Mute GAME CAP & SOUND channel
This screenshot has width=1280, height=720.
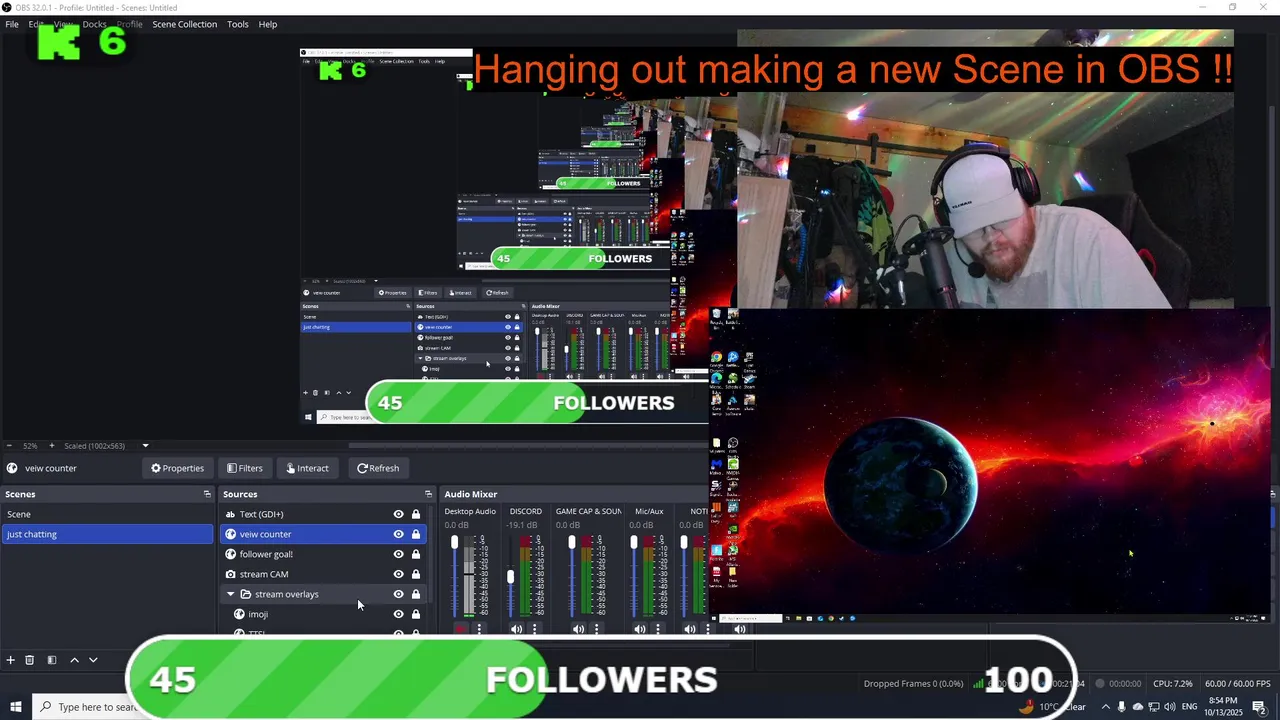pos(578,629)
